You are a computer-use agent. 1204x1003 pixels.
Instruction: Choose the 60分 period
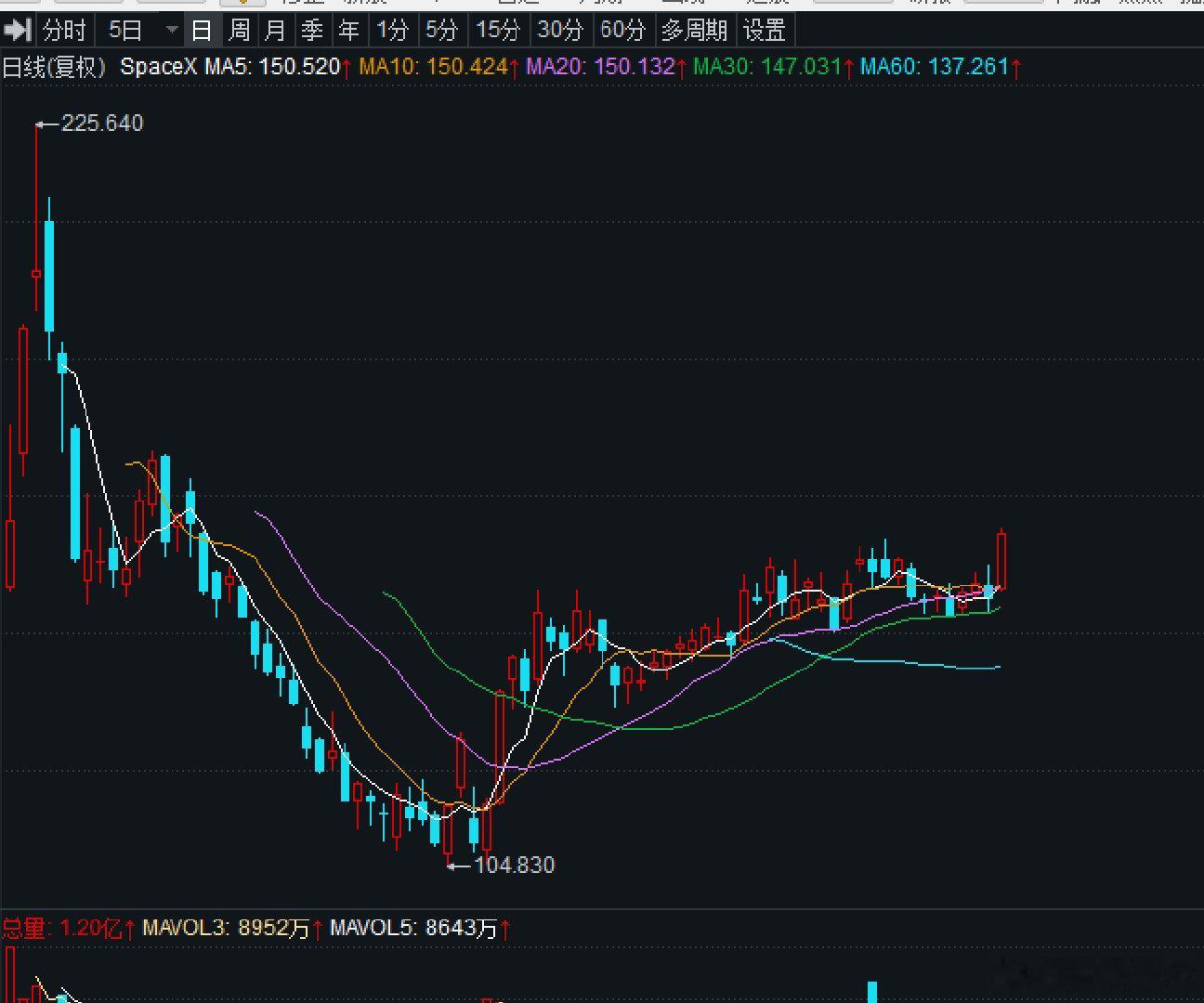click(x=622, y=31)
